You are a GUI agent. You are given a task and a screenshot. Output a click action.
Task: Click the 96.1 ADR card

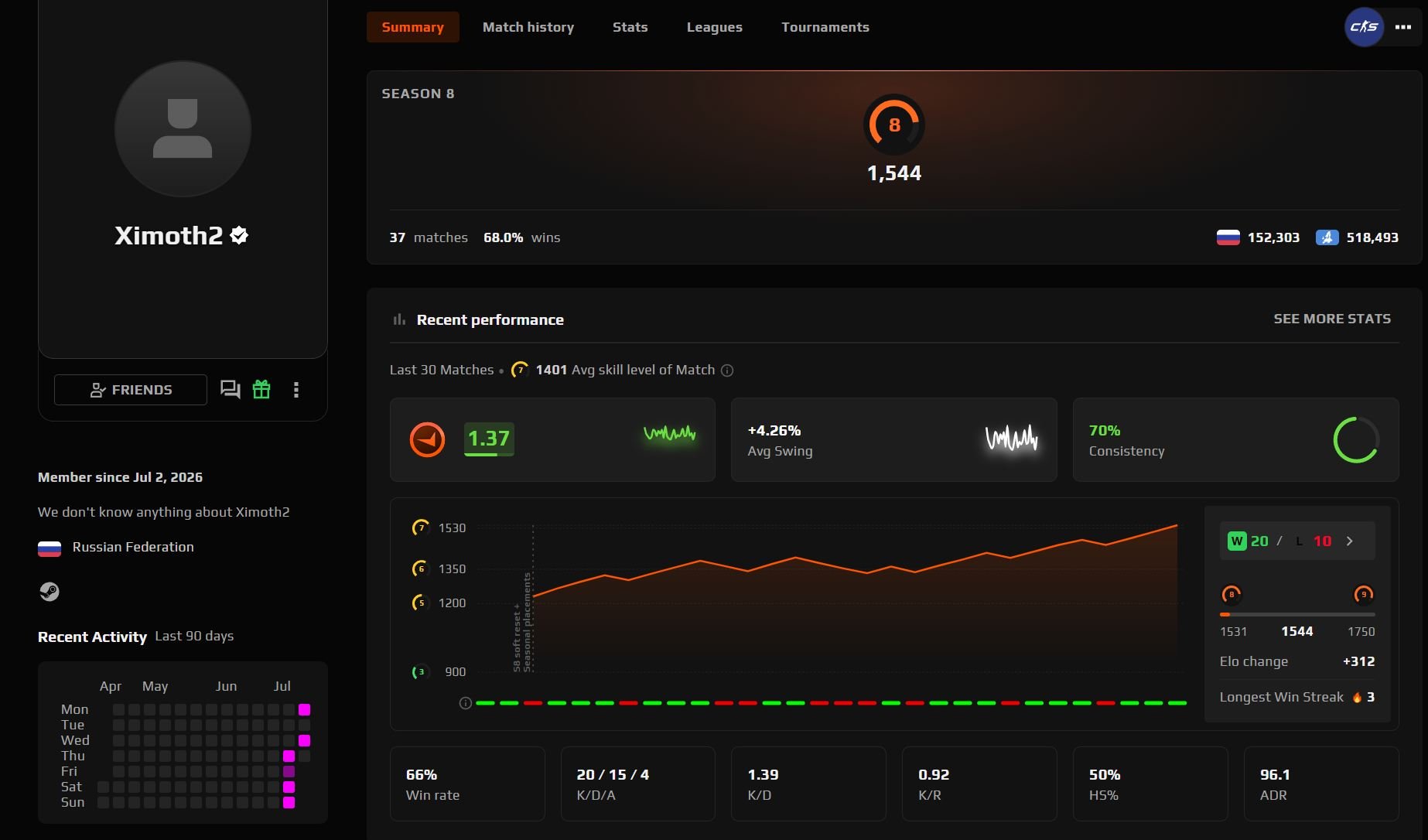coord(1321,784)
